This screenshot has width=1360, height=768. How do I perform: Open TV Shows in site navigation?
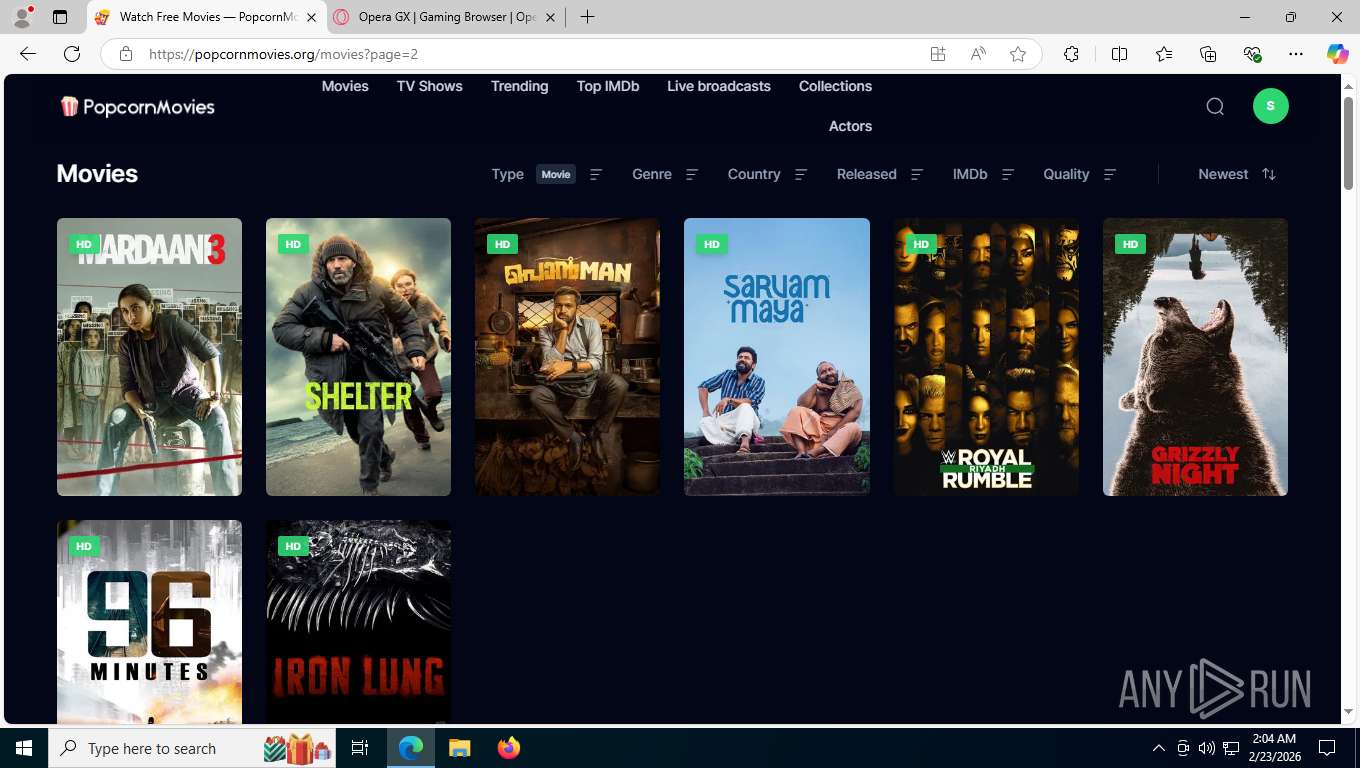click(430, 86)
